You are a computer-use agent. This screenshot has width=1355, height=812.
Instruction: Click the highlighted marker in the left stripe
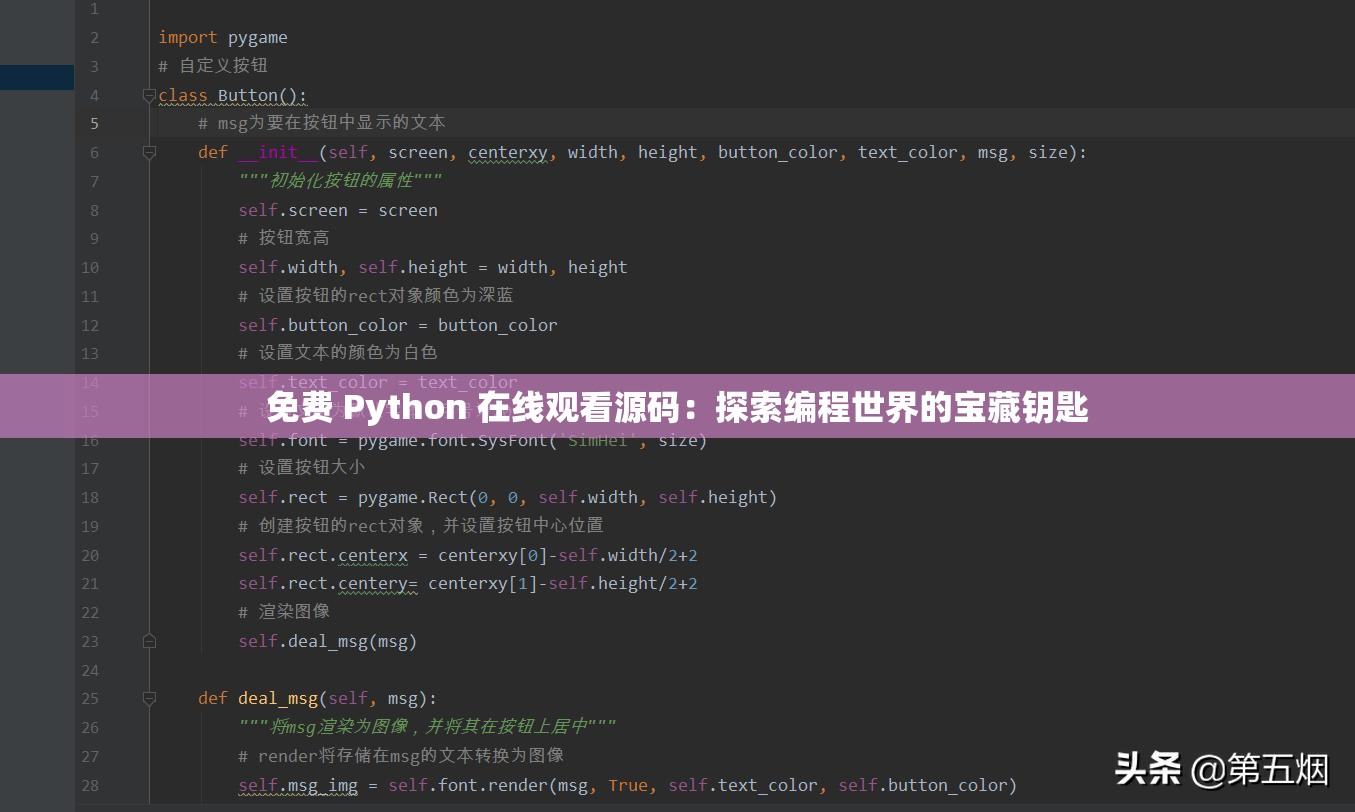[36, 77]
